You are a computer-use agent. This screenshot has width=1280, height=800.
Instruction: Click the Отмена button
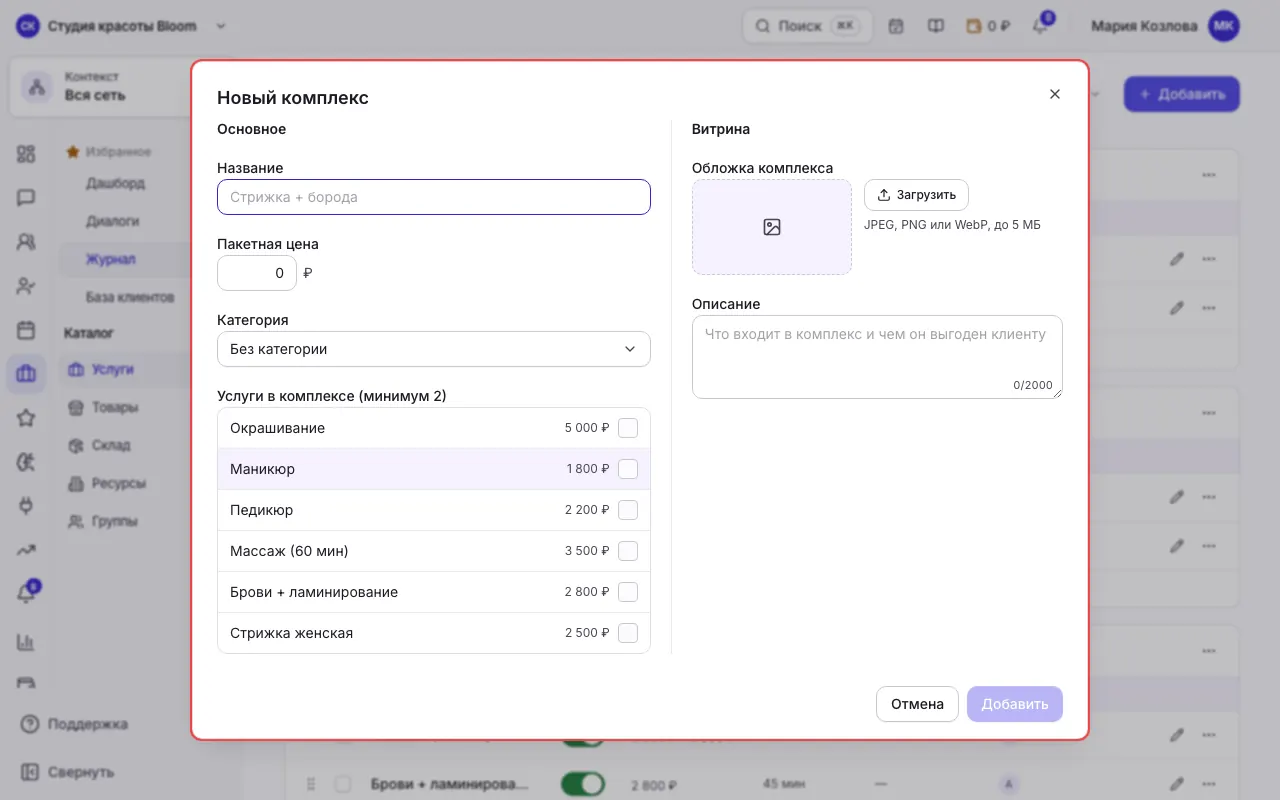(x=917, y=704)
